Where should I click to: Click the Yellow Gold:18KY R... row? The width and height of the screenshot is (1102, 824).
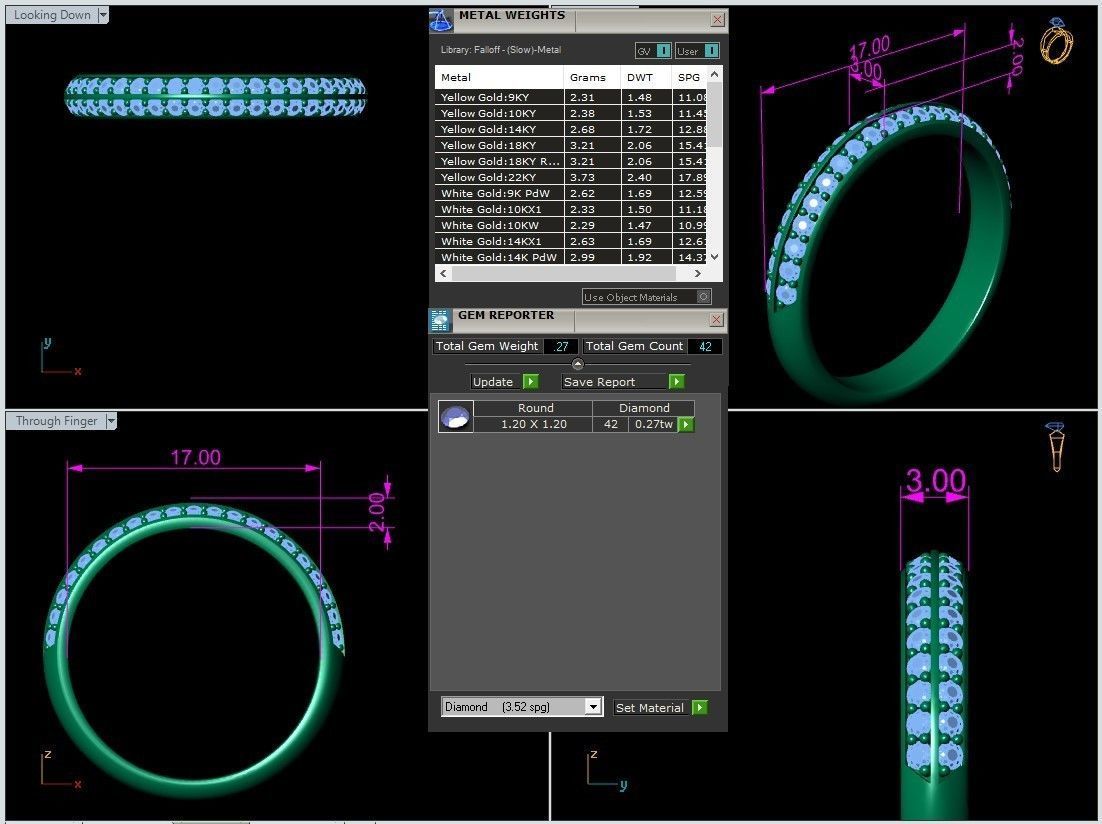571,161
